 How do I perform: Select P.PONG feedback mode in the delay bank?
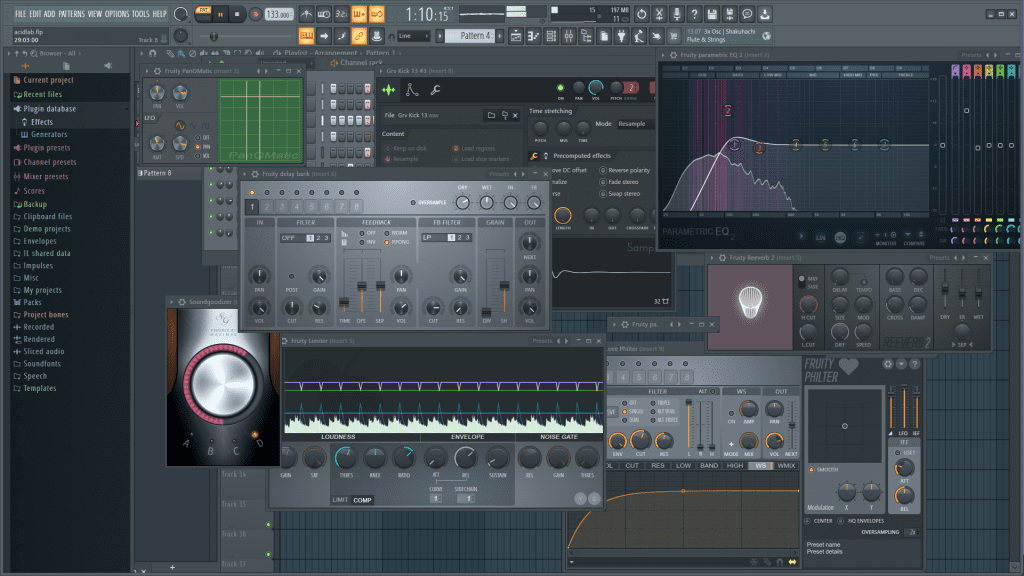pos(387,242)
